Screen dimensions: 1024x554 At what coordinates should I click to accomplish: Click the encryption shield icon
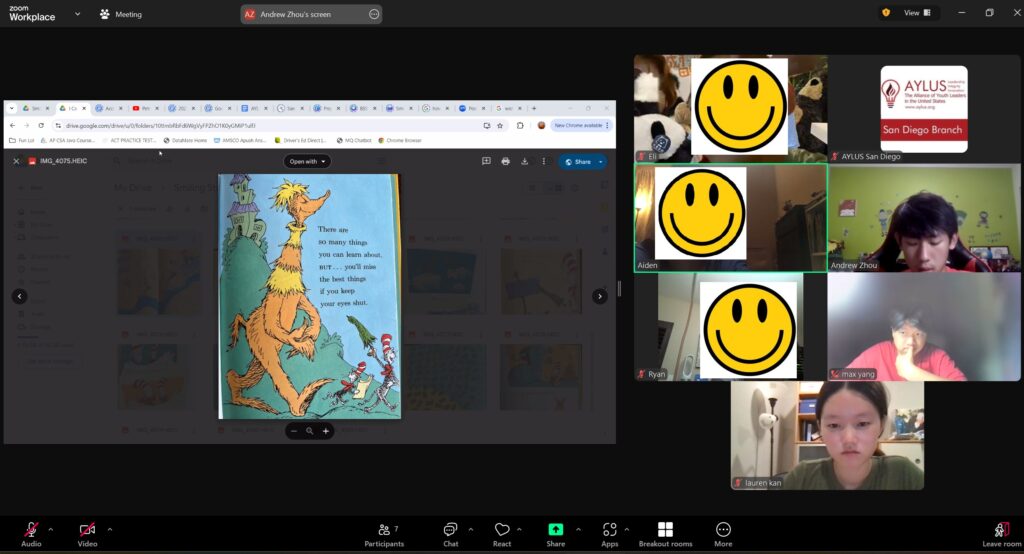coord(886,13)
